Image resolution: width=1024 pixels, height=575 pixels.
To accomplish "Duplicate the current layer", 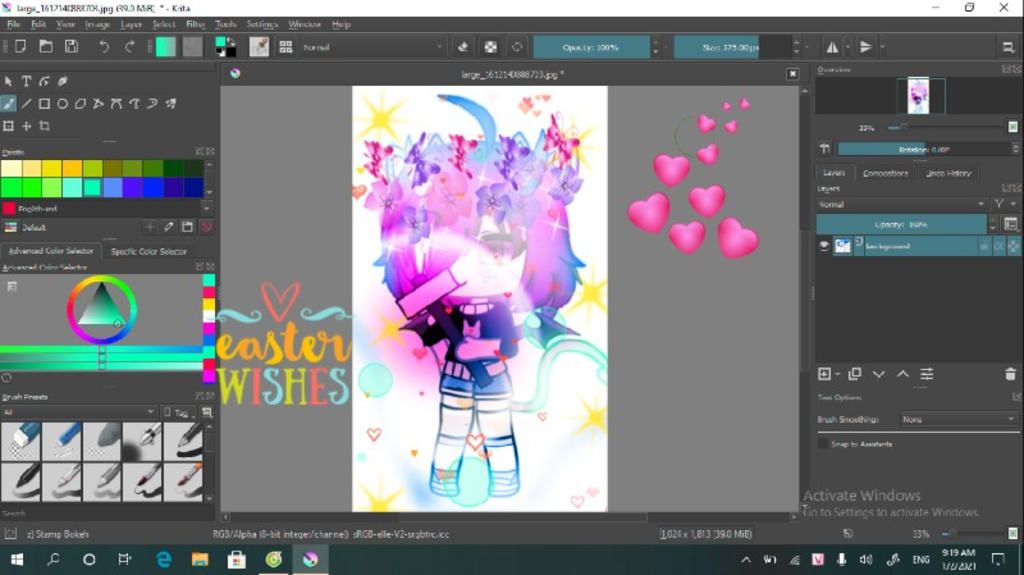I will click(854, 374).
